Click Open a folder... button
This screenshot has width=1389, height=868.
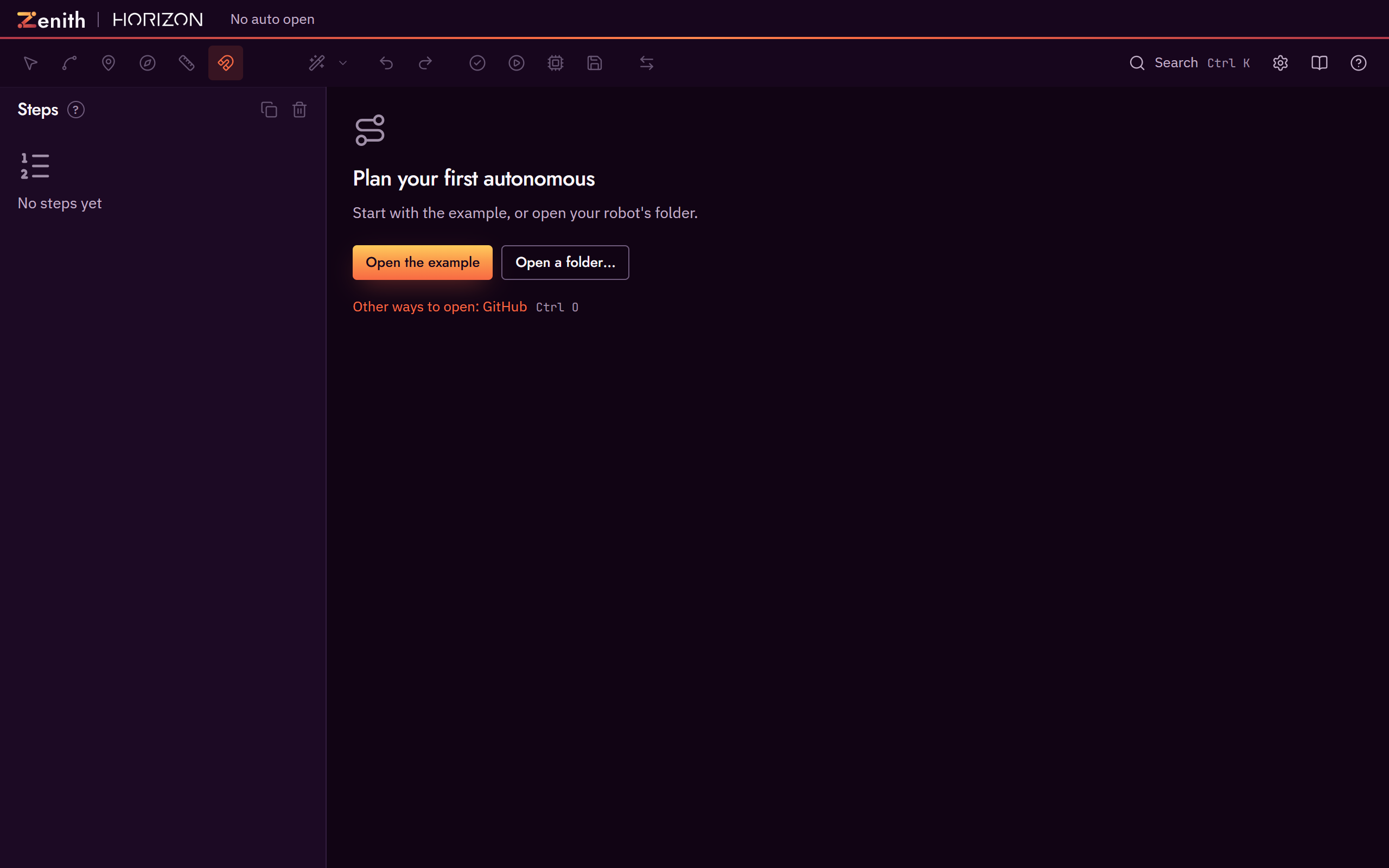(565, 263)
